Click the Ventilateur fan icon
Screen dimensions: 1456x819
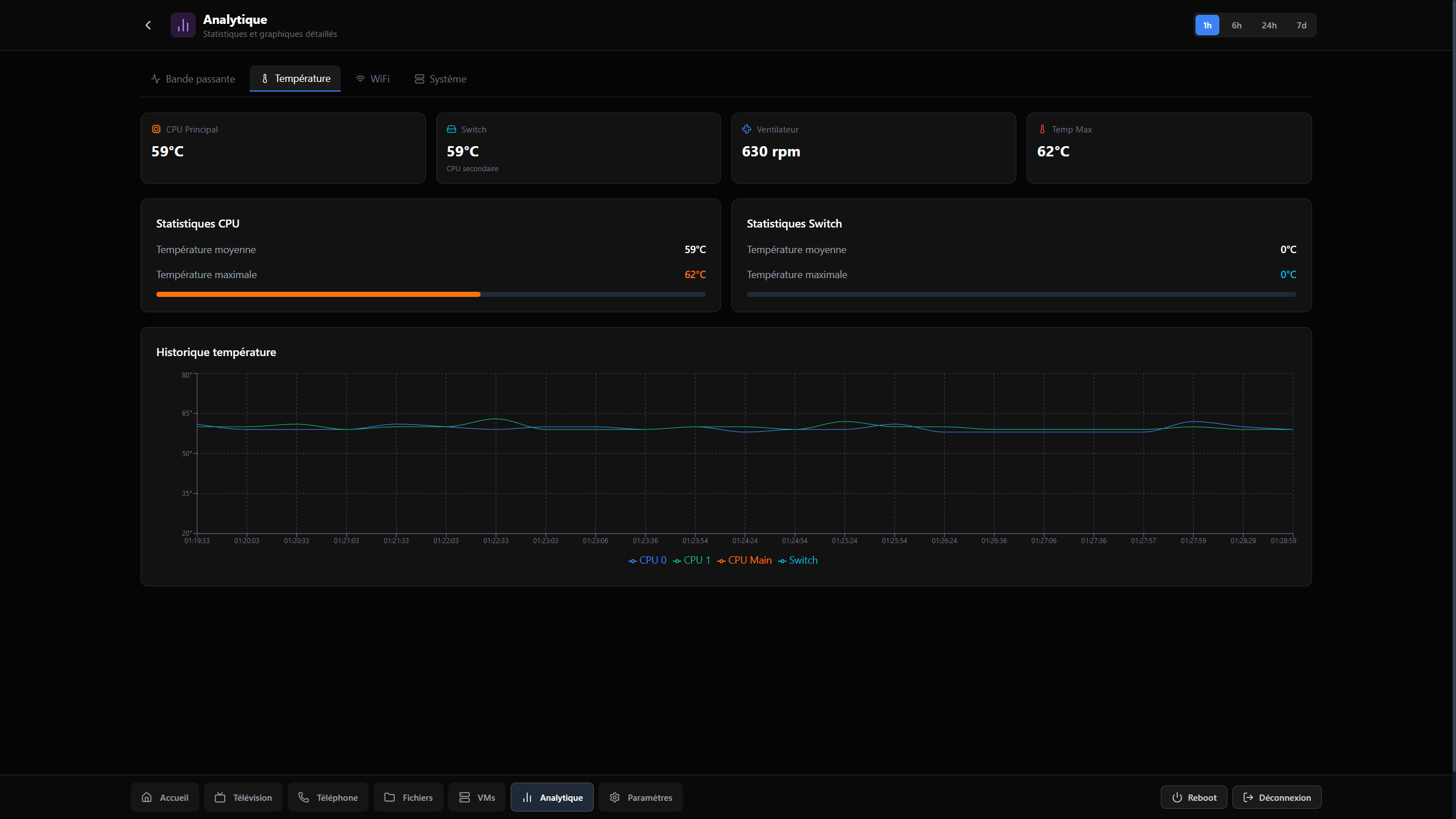pyautogui.click(x=747, y=129)
